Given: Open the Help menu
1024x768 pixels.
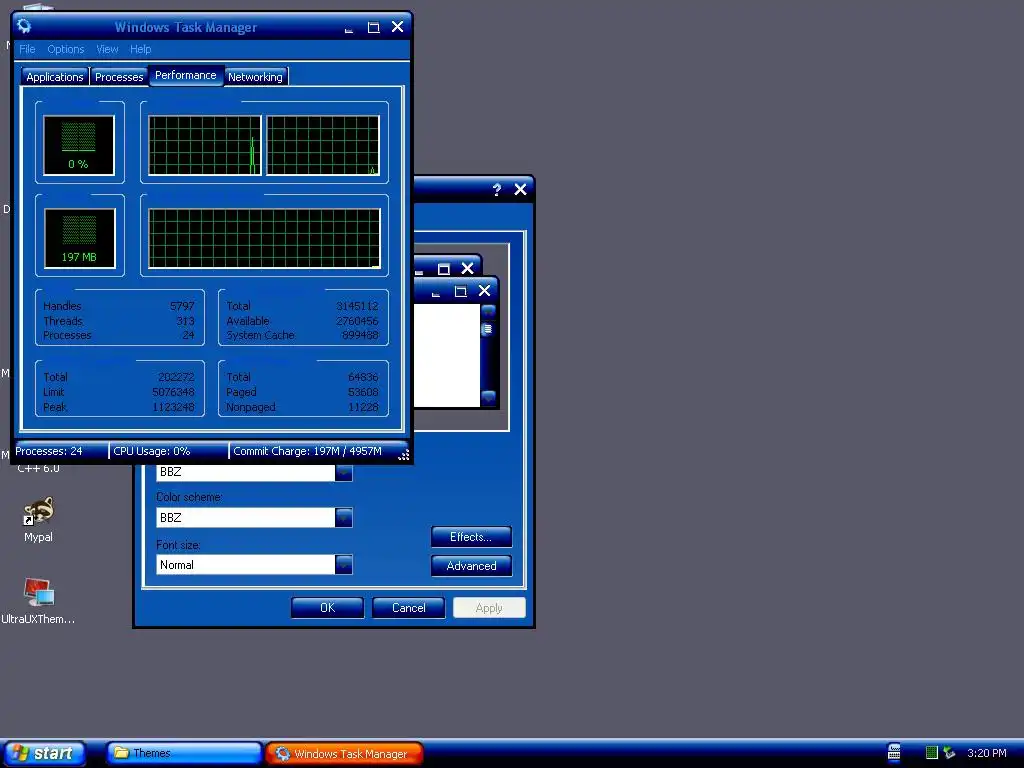Looking at the screenshot, I should coord(140,49).
